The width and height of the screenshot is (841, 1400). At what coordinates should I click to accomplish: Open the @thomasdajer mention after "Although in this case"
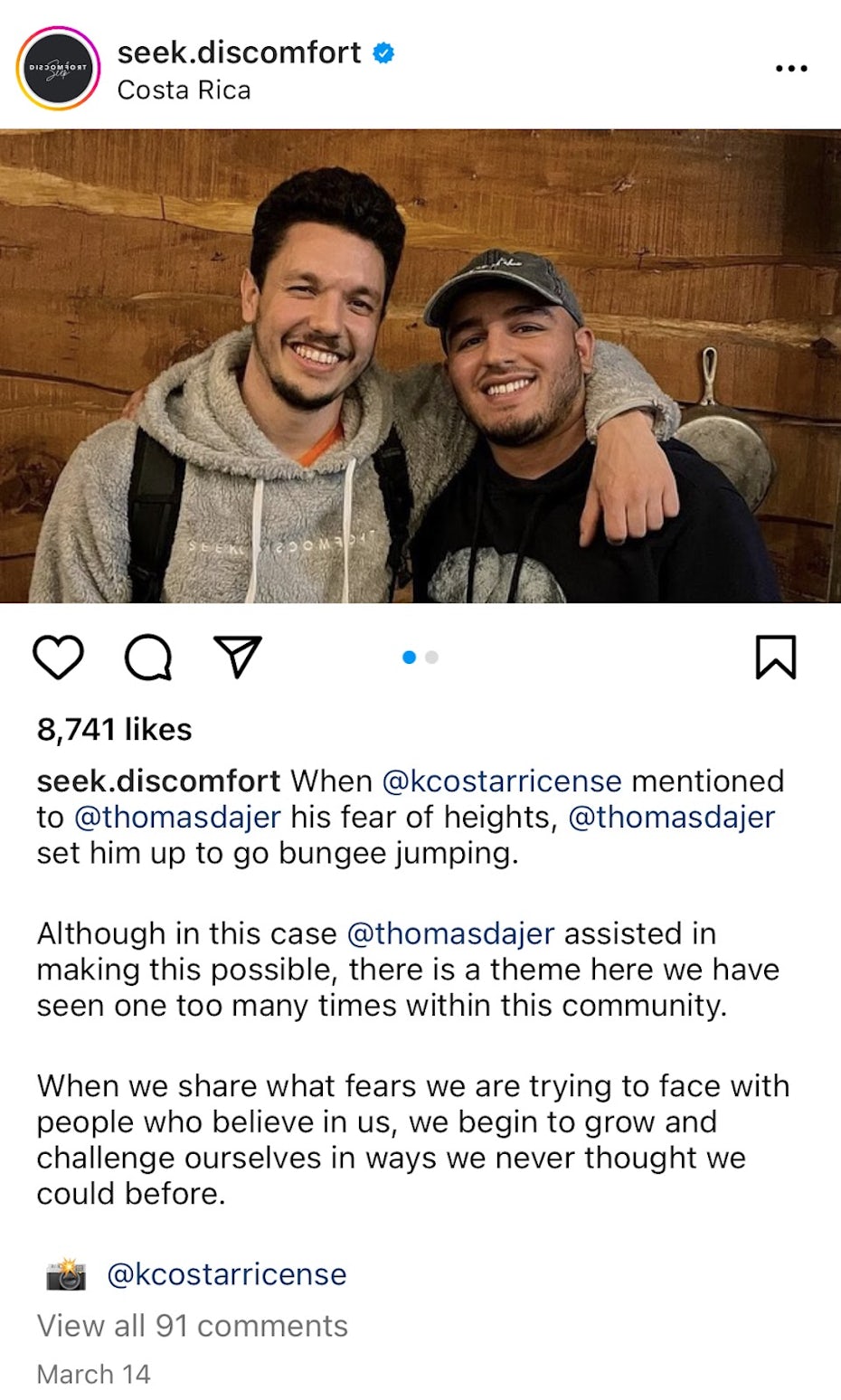[x=450, y=932]
